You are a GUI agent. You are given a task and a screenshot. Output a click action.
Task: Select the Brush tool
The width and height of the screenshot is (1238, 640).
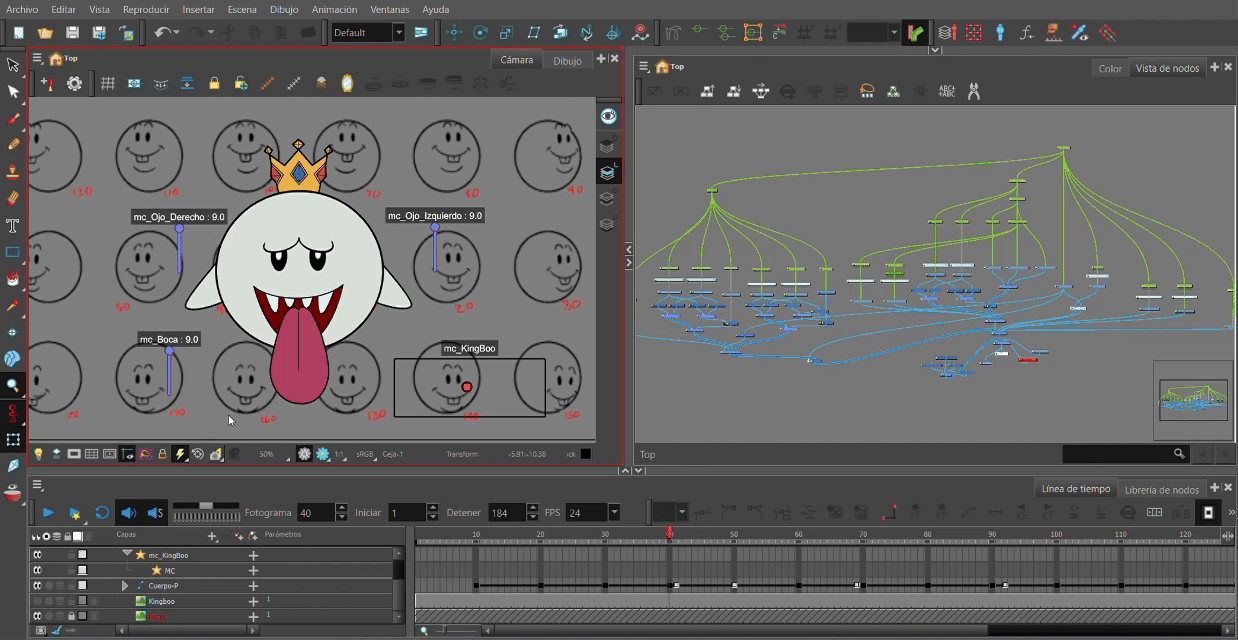tap(13, 119)
